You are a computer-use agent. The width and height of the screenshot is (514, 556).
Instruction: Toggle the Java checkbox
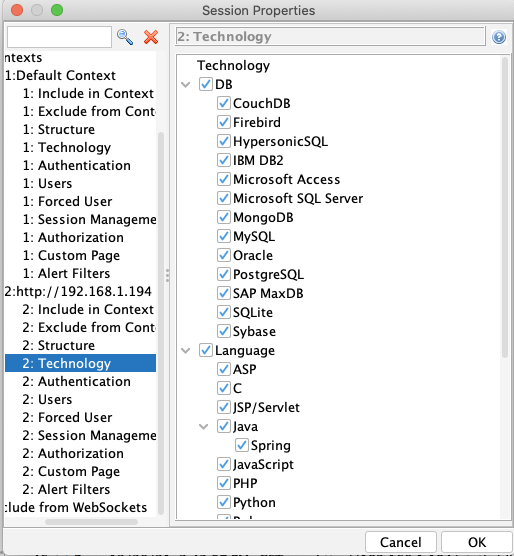click(224, 426)
